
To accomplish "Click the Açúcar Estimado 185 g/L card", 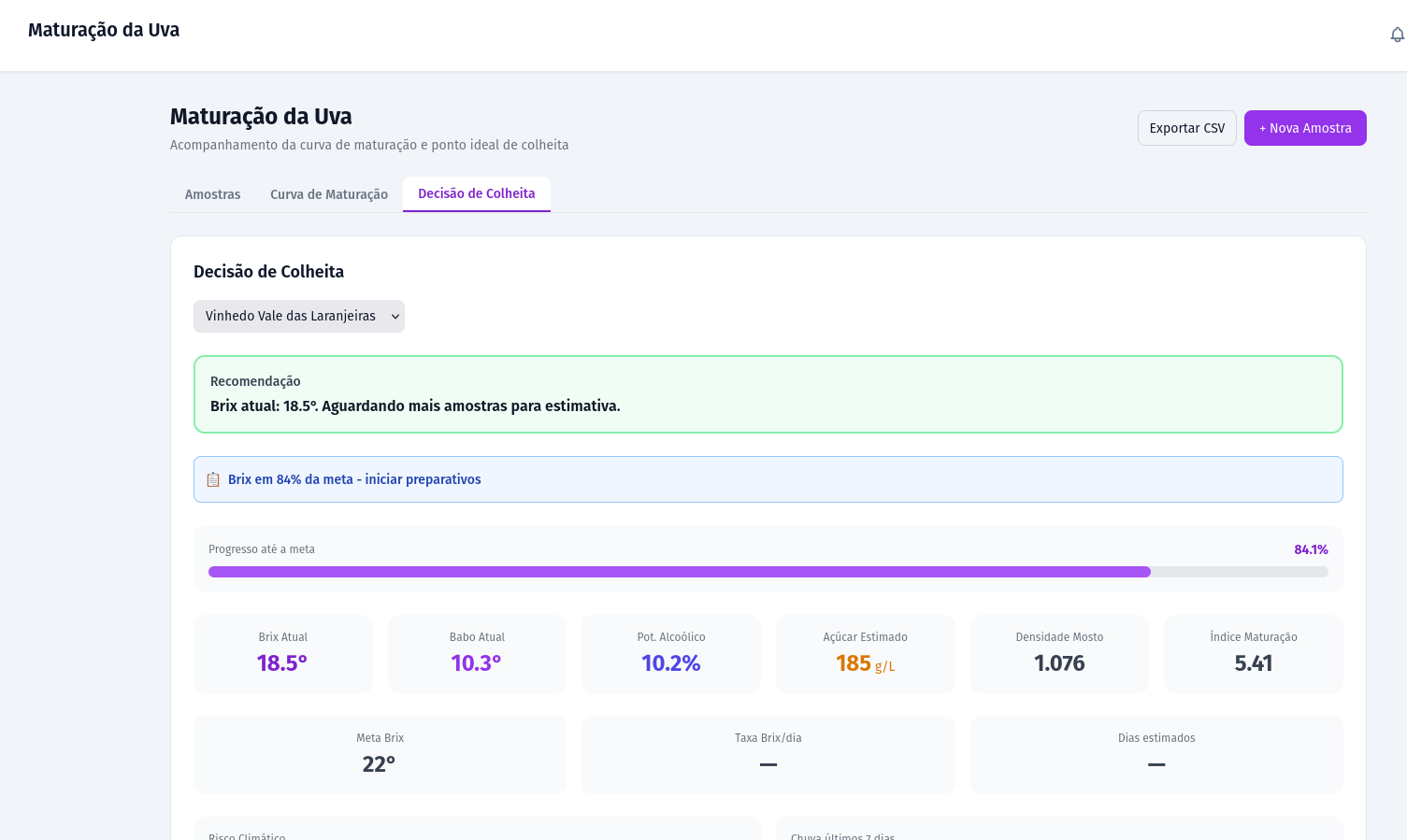I will click(x=865, y=653).
